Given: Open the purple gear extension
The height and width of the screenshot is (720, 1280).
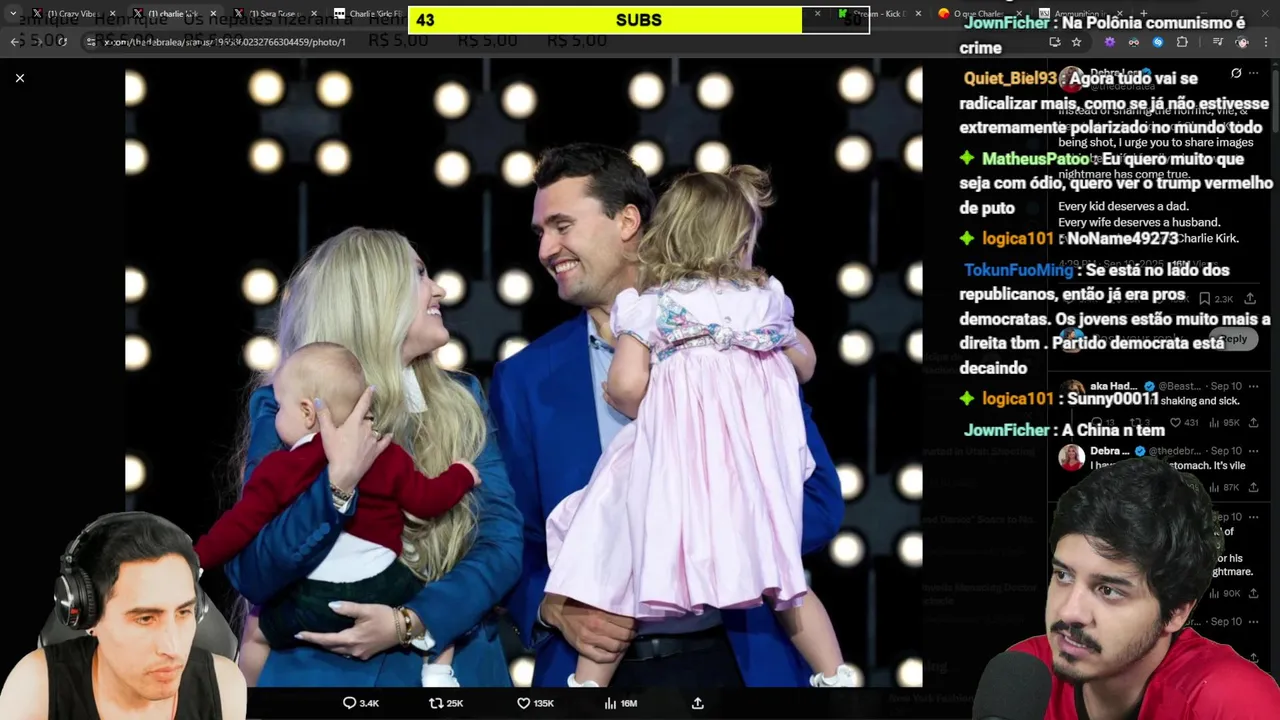Looking at the screenshot, I should (x=1109, y=42).
